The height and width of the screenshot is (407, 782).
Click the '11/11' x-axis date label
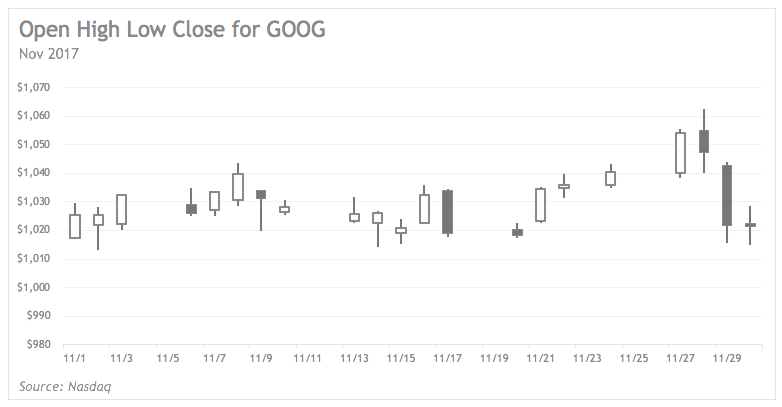tap(307, 357)
